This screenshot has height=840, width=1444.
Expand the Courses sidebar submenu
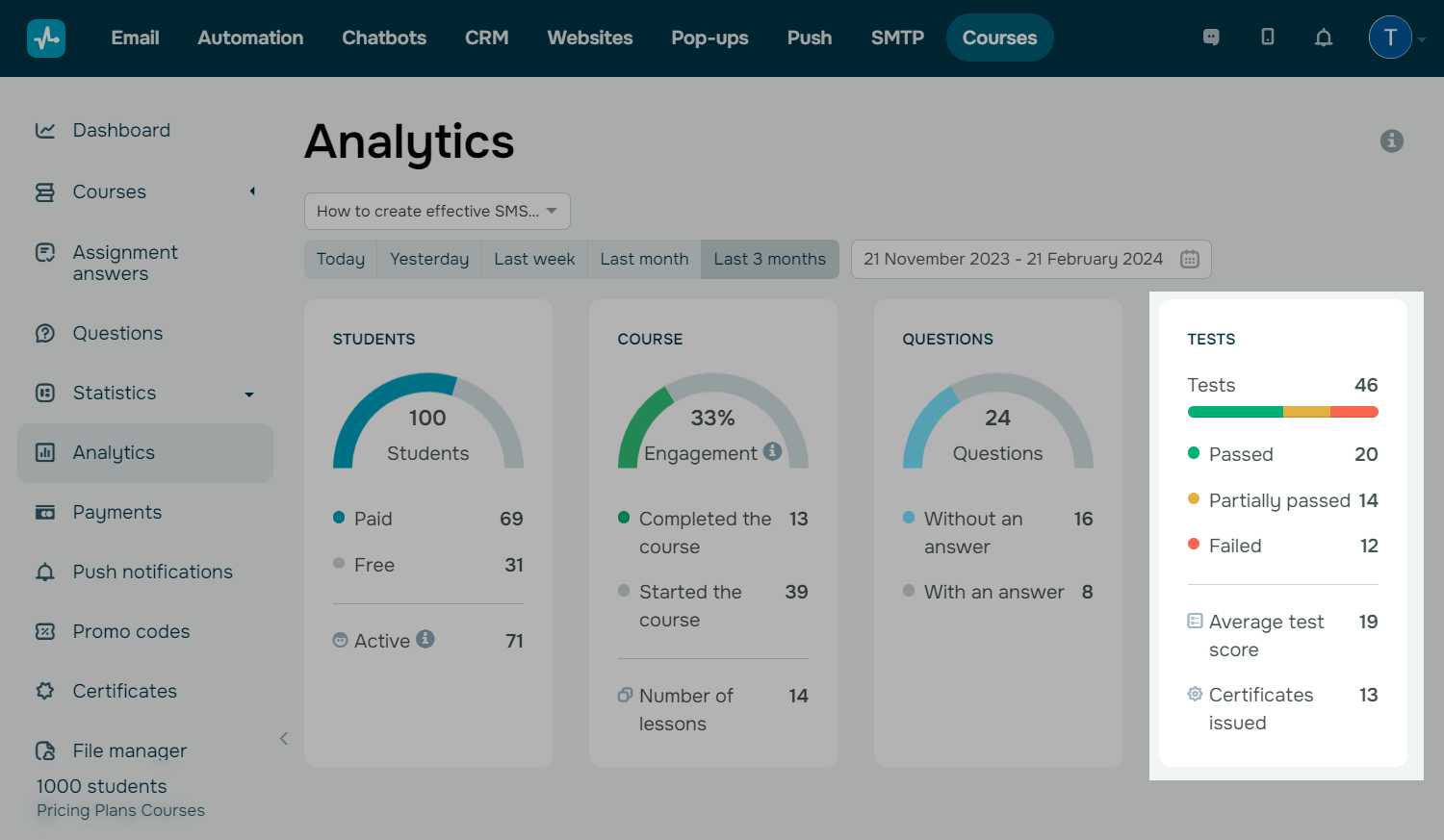click(x=252, y=191)
